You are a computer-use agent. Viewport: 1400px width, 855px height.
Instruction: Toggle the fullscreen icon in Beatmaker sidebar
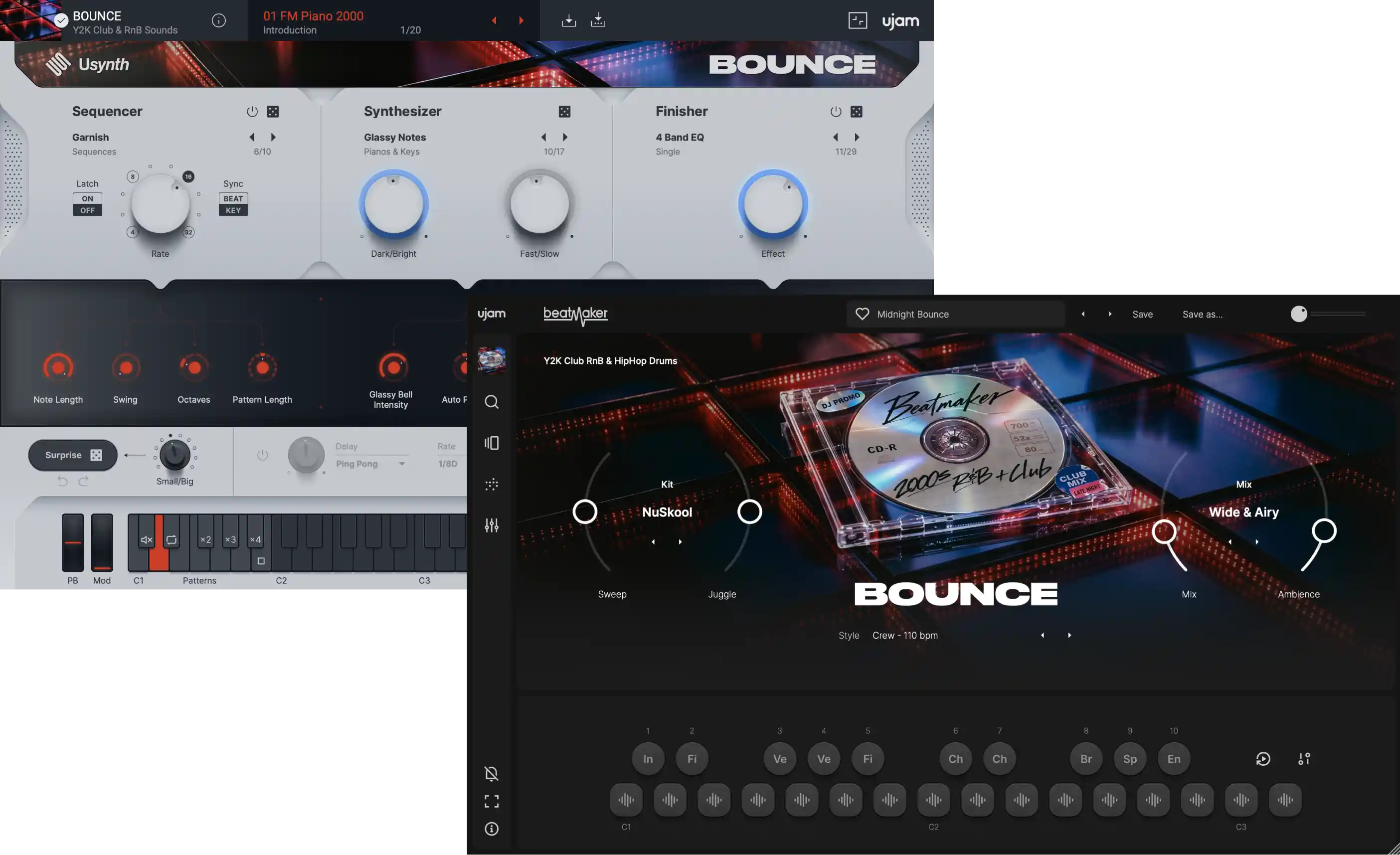coord(492,802)
